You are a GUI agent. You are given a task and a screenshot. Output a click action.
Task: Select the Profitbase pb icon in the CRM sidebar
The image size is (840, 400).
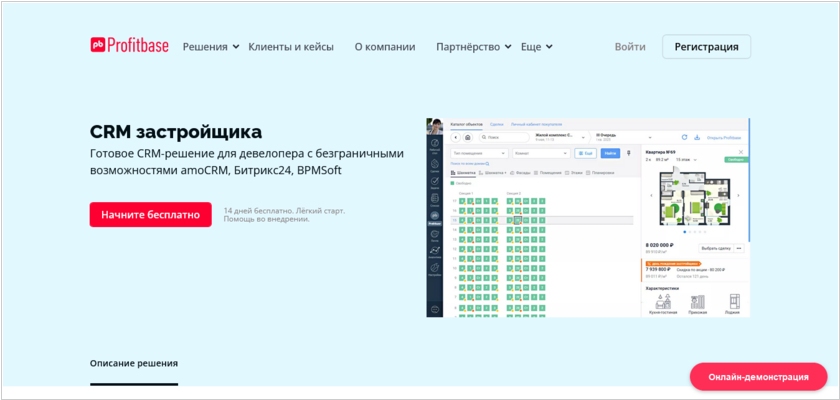[x=435, y=216]
